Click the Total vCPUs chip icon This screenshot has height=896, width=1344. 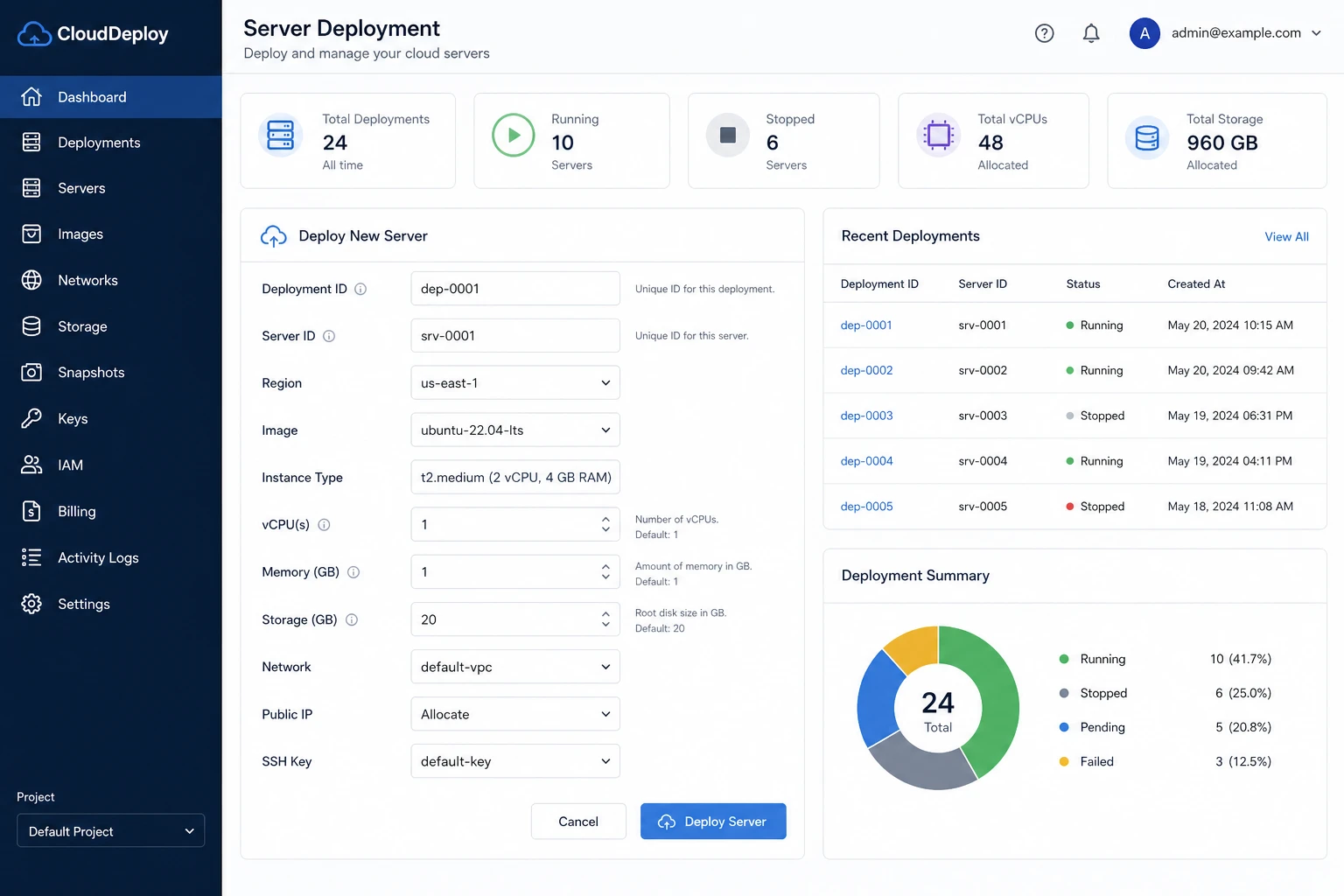938,135
